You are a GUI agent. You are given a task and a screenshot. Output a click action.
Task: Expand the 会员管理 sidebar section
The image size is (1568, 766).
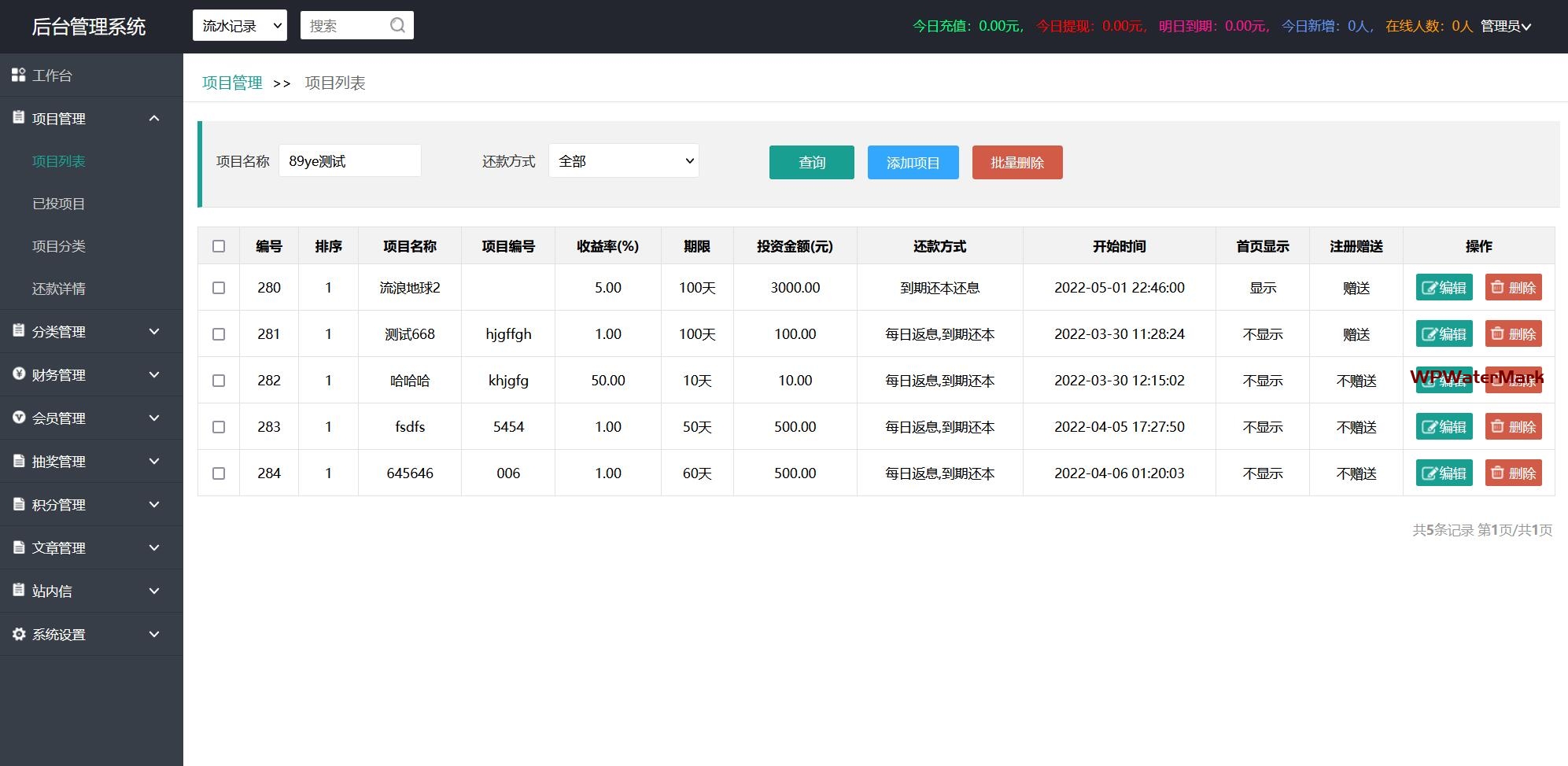(x=90, y=418)
